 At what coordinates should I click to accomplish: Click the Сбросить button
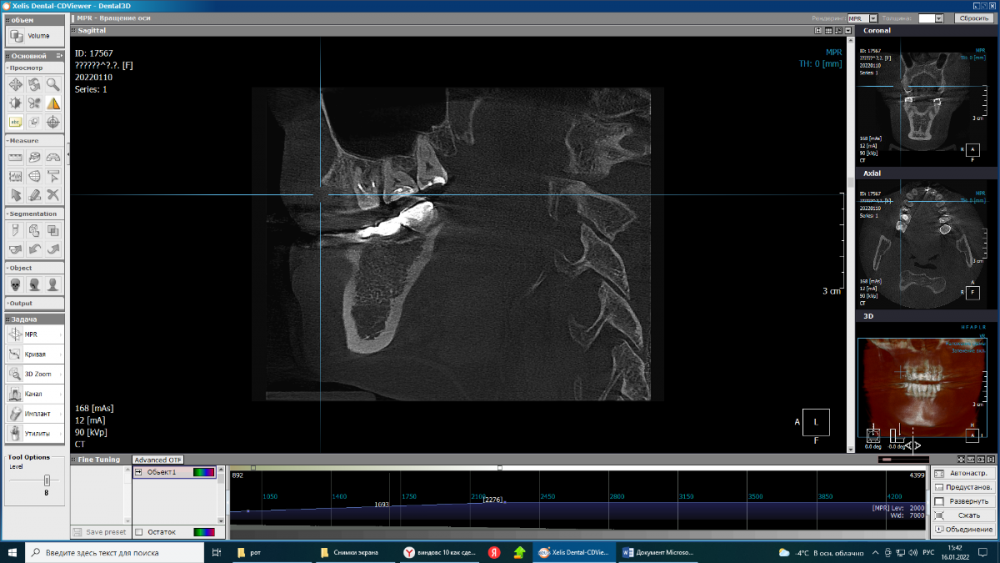tap(973, 18)
